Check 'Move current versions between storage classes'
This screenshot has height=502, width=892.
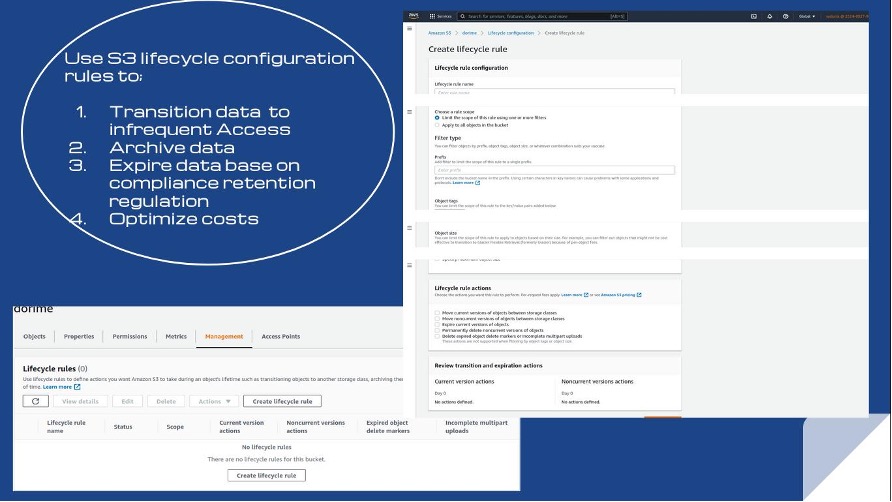pyautogui.click(x=437, y=312)
